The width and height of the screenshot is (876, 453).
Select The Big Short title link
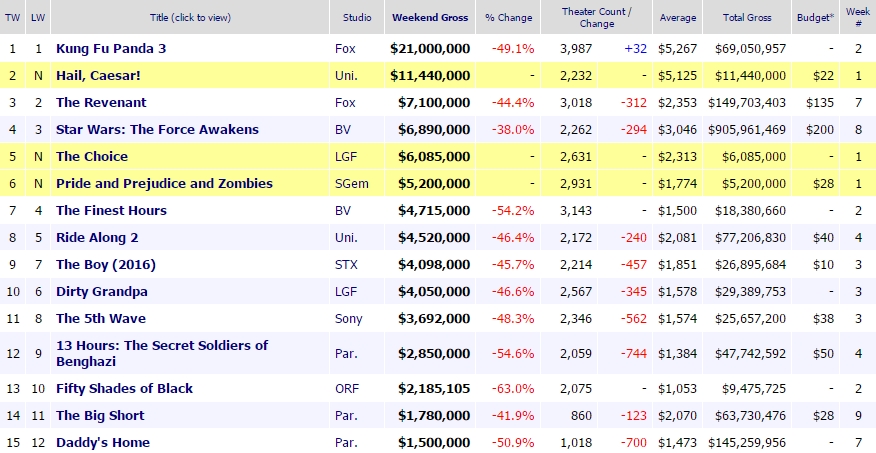tap(100, 415)
